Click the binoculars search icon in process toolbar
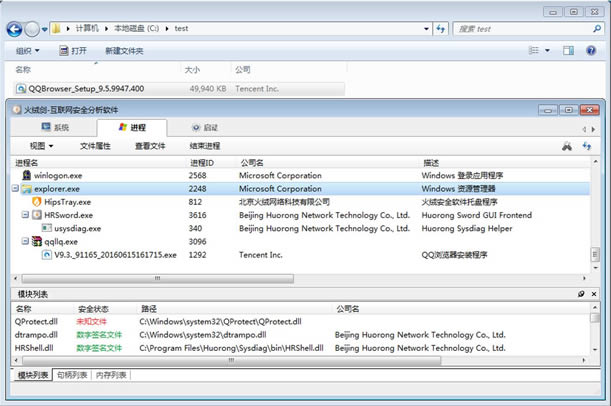The width and height of the screenshot is (611, 406). coord(566,146)
